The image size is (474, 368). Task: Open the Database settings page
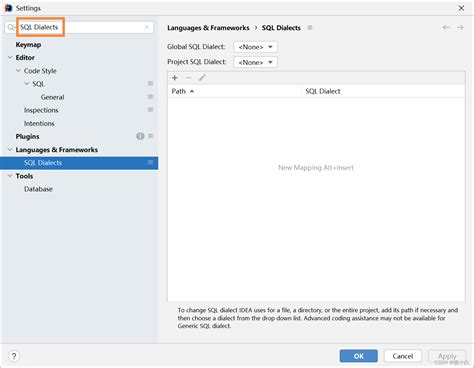(38, 189)
